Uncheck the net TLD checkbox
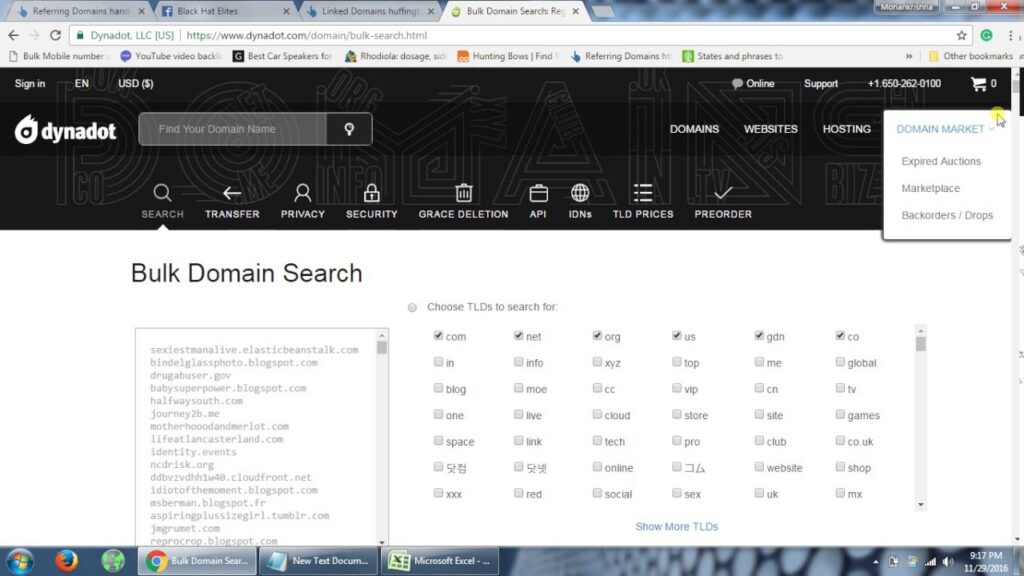 [x=519, y=336]
